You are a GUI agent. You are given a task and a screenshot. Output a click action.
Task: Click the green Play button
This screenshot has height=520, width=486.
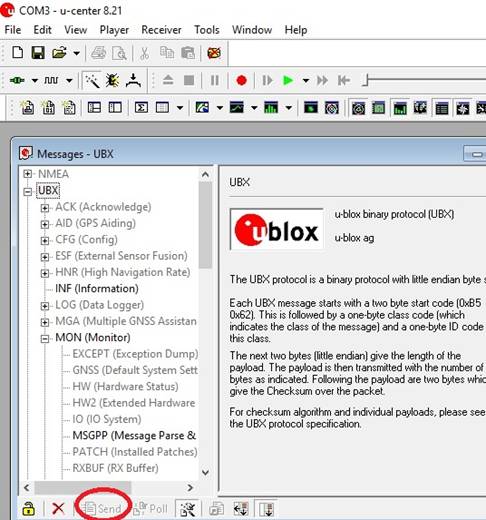point(288,80)
